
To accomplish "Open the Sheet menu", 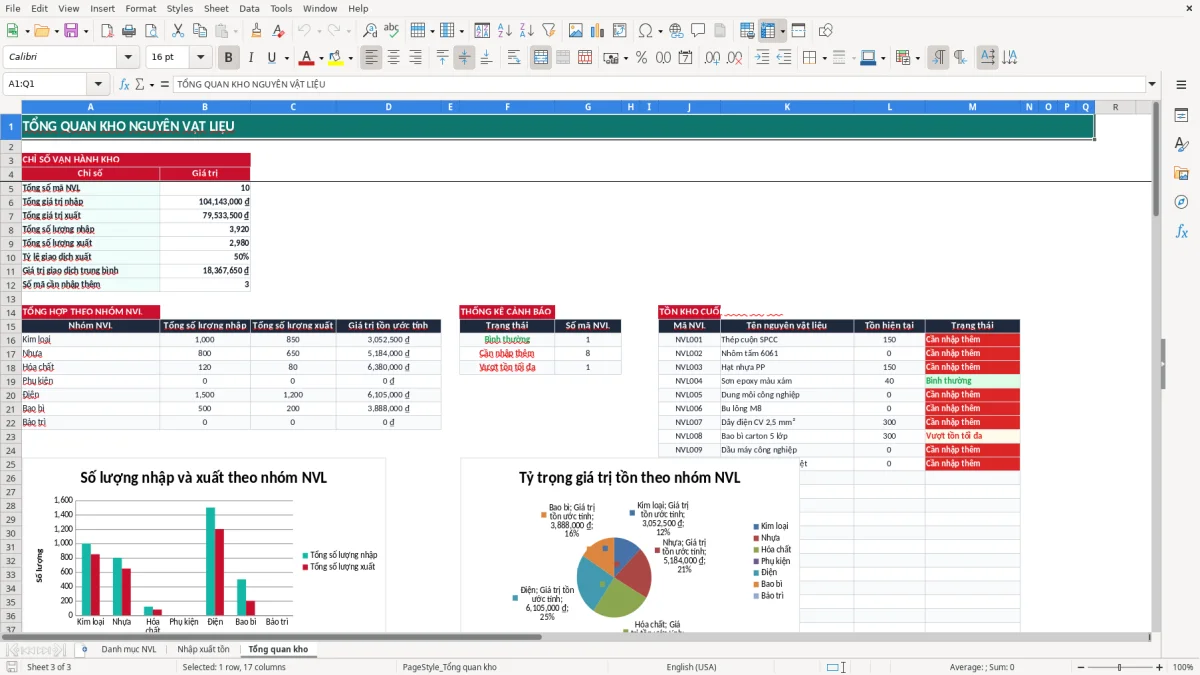I will [216, 8].
